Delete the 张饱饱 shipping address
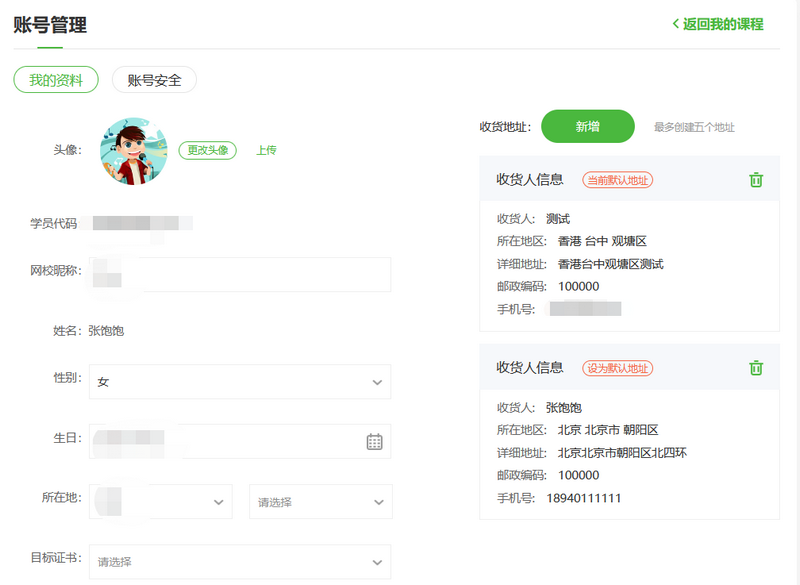 756,368
